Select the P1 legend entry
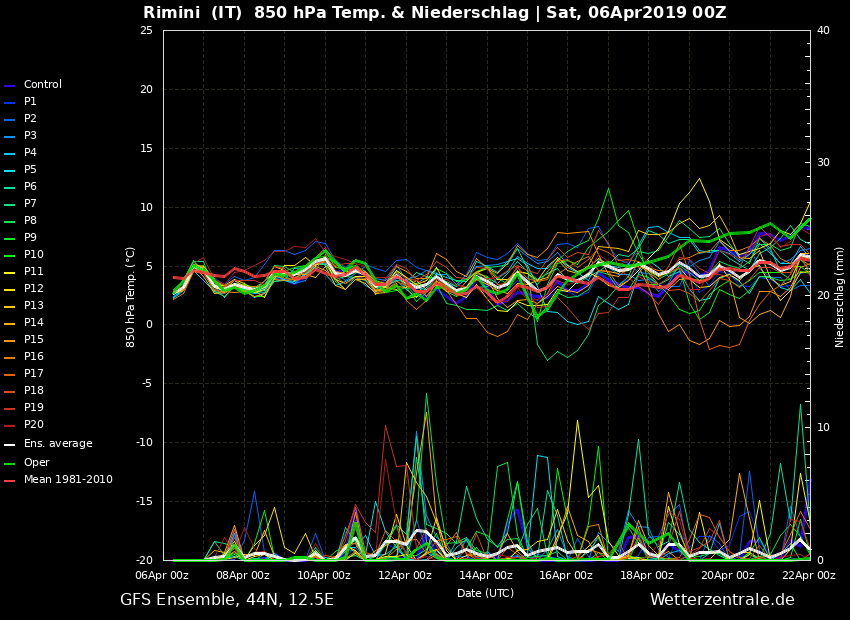850x620 pixels. (x=30, y=102)
